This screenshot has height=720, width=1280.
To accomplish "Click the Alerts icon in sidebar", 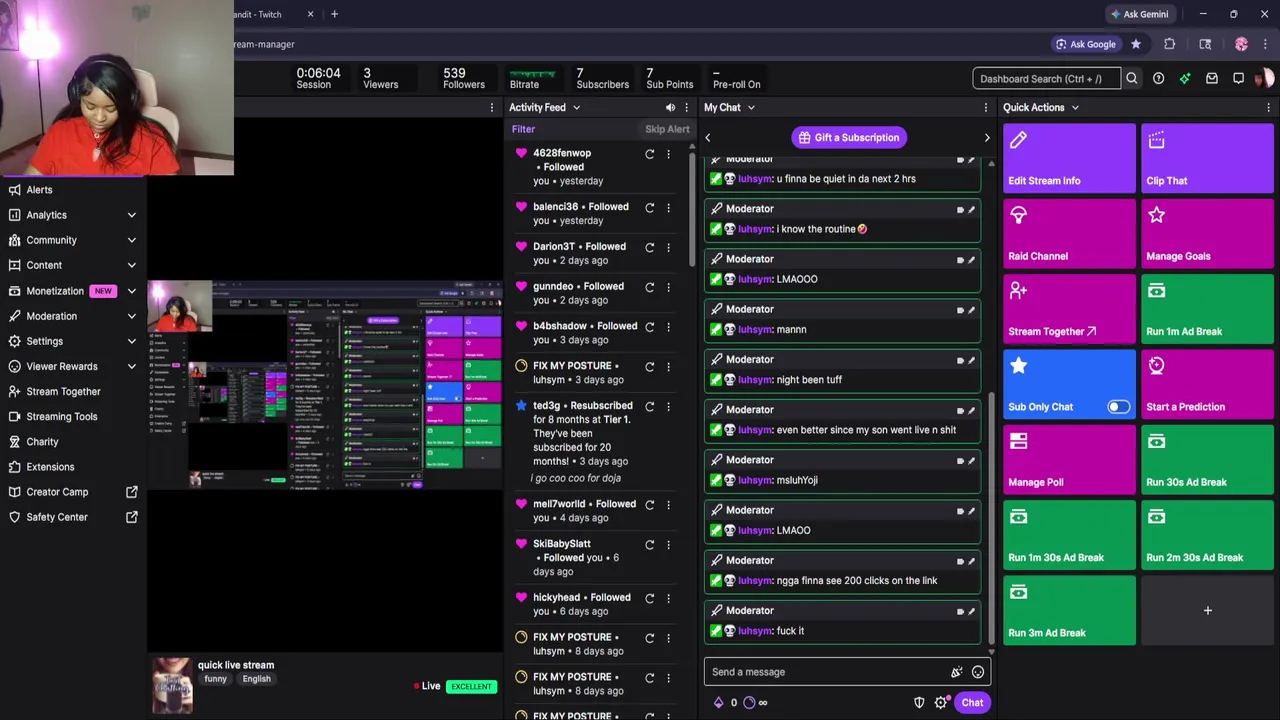I will 14,190.
